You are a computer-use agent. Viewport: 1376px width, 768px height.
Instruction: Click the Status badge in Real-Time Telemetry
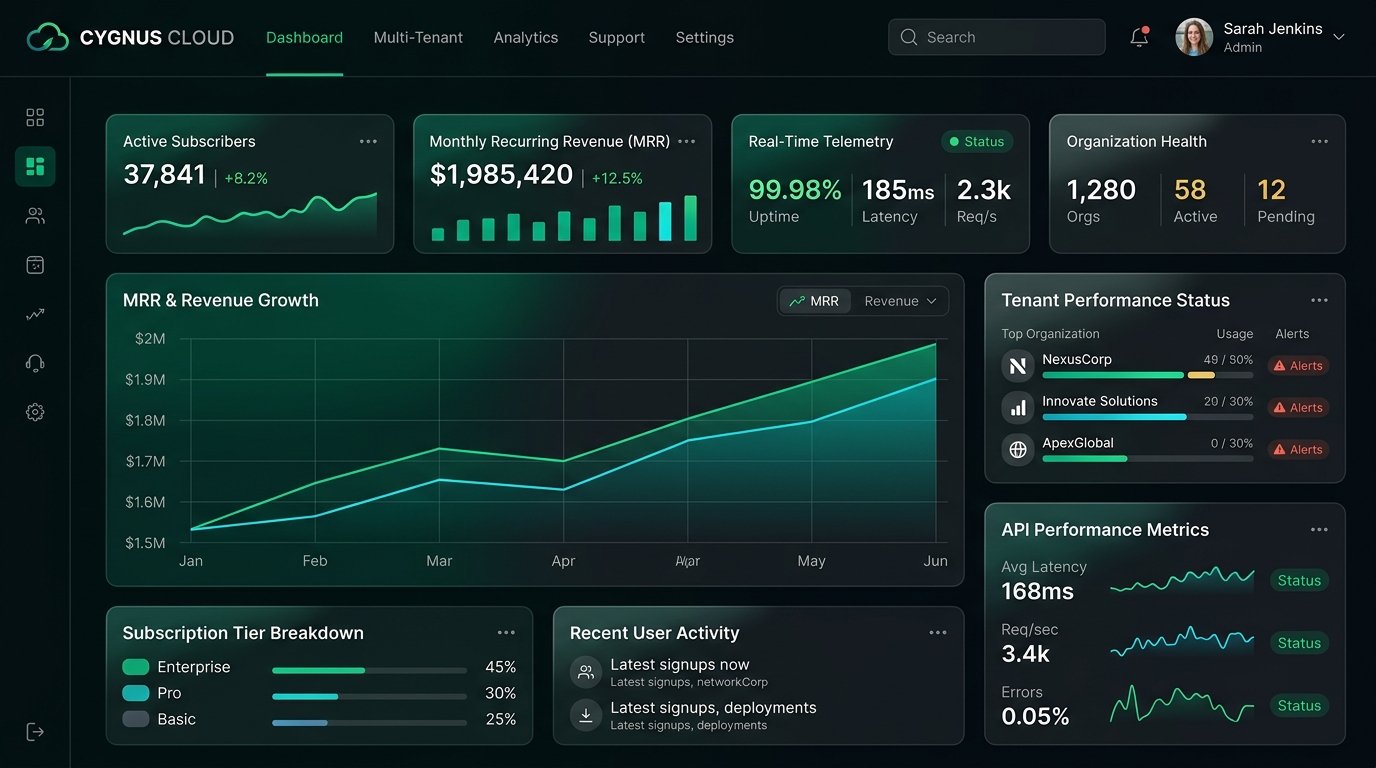pyautogui.click(x=977, y=142)
